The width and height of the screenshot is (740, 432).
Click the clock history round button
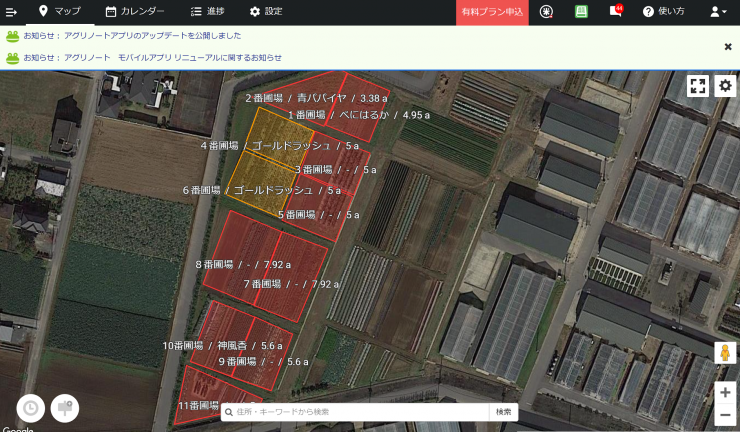[31, 408]
